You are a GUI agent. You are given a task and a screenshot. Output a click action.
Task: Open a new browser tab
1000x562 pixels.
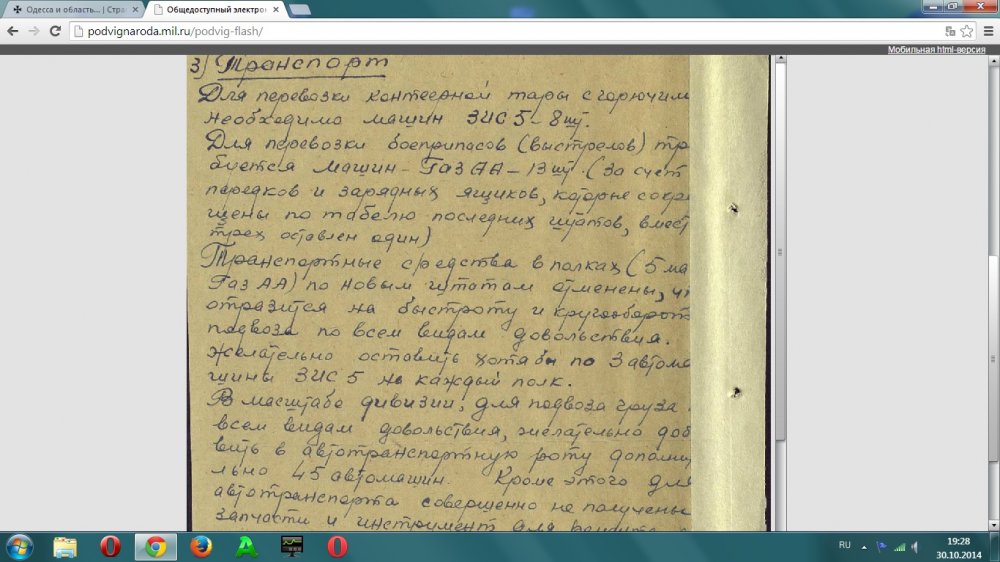point(299,10)
